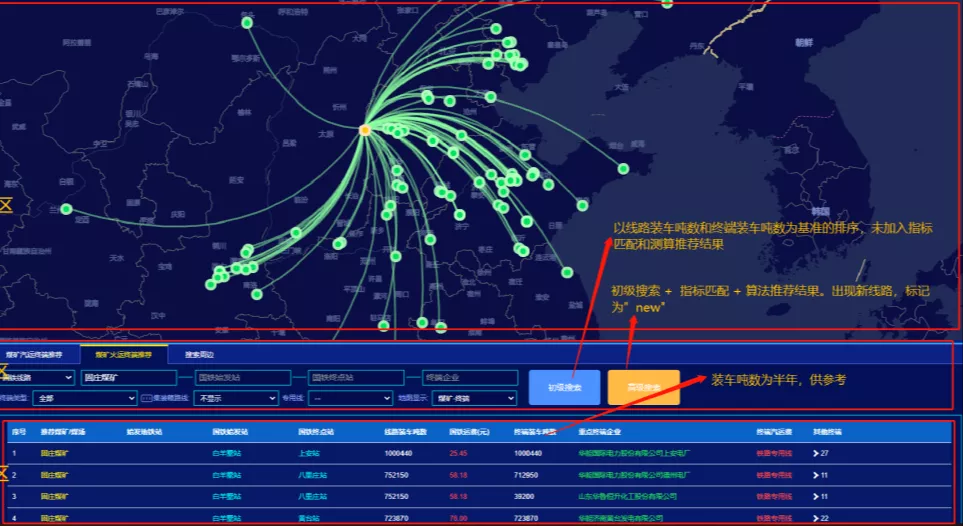Click terminal tonnage 39200 in row 3
Screen dimensions: 963x526
tap(524, 497)
